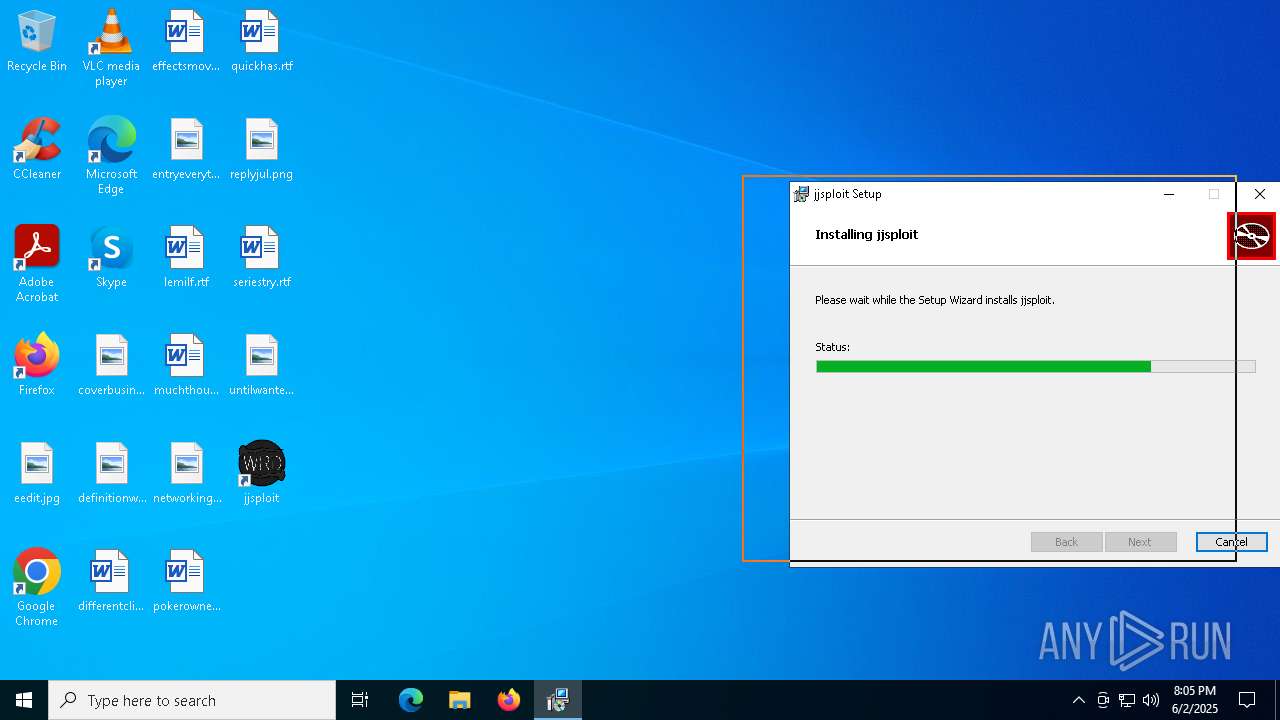Select the Skype desktop shortcut
Screen dimensions: 1280x720
(x=111, y=257)
